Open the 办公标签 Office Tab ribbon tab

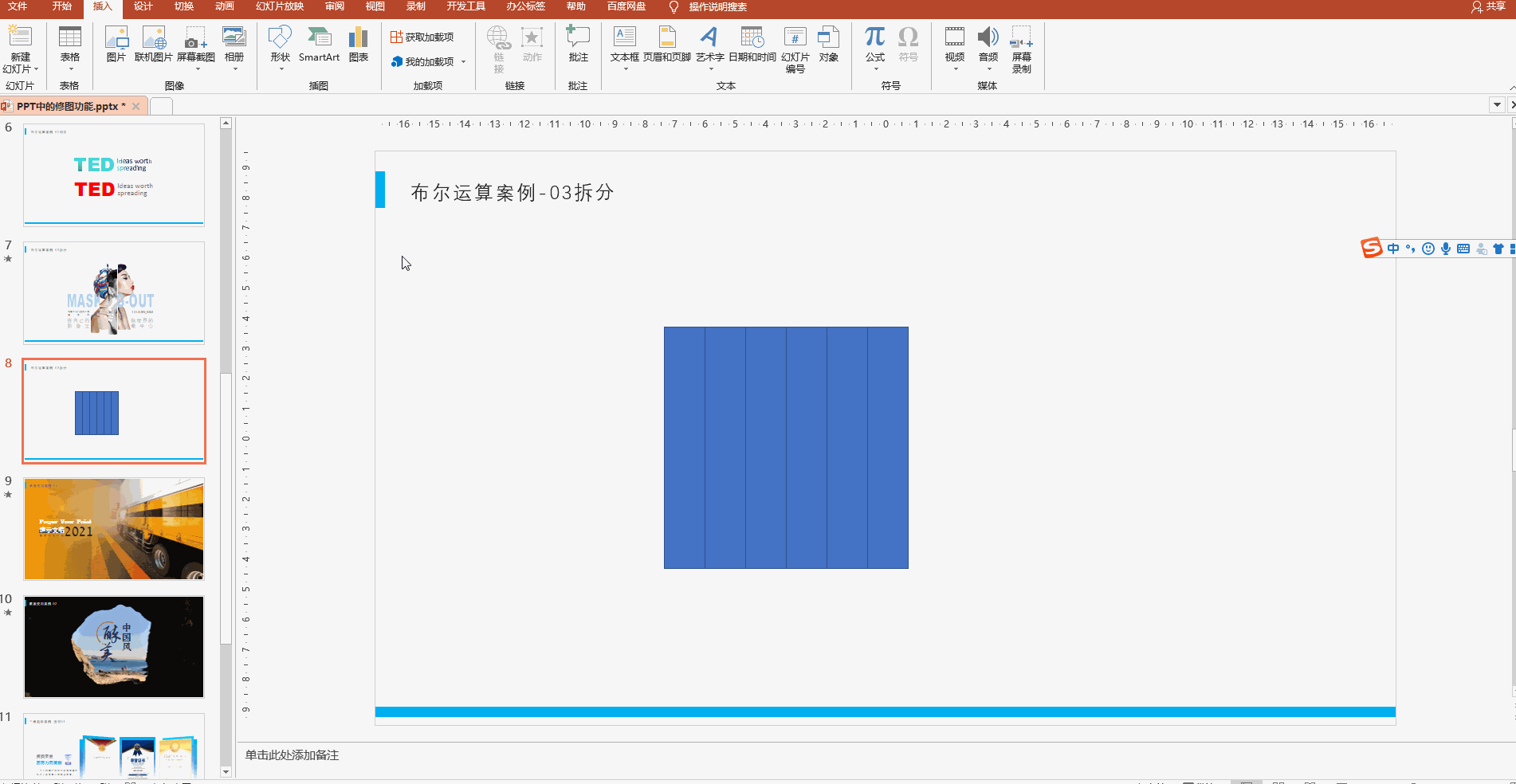526,6
